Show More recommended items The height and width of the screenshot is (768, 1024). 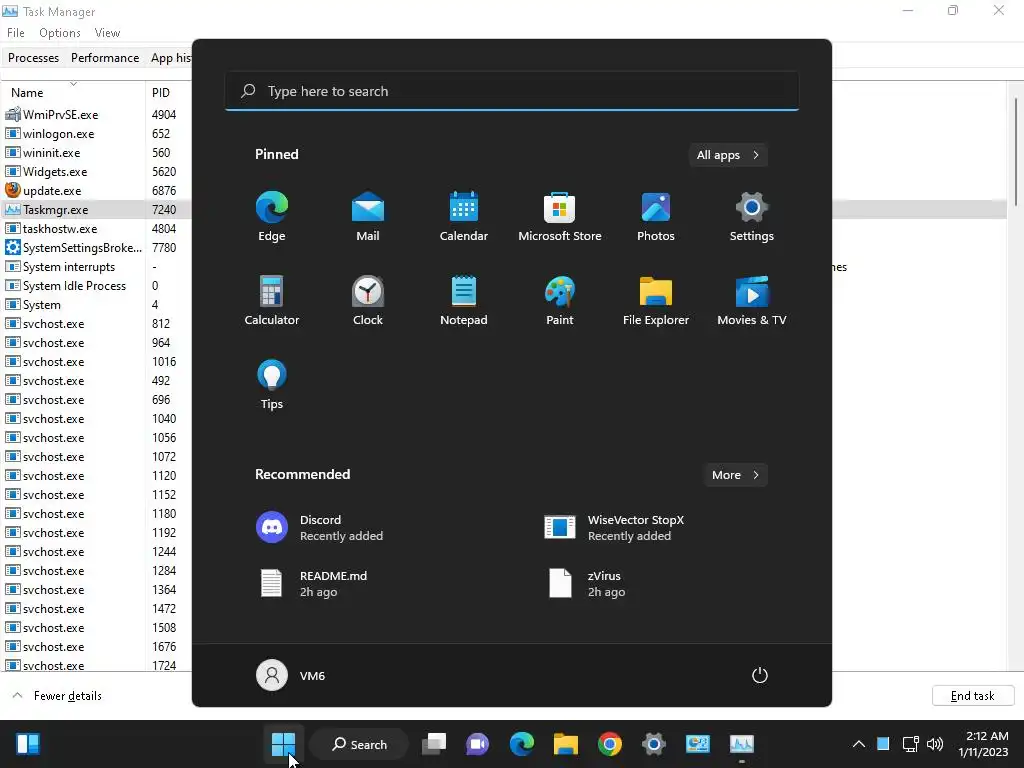tap(735, 475)
